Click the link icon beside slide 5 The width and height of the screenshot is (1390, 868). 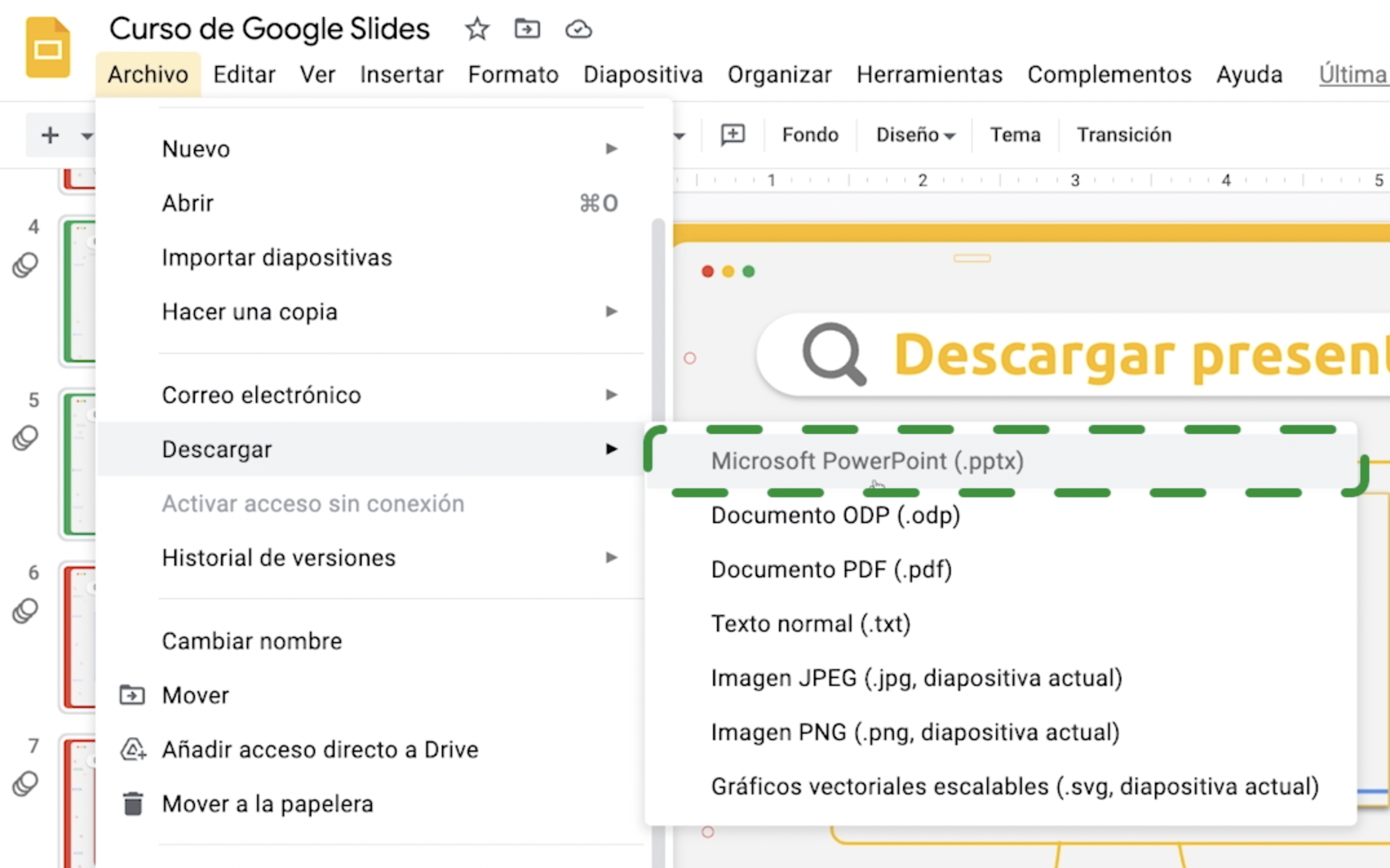point(25,438)
